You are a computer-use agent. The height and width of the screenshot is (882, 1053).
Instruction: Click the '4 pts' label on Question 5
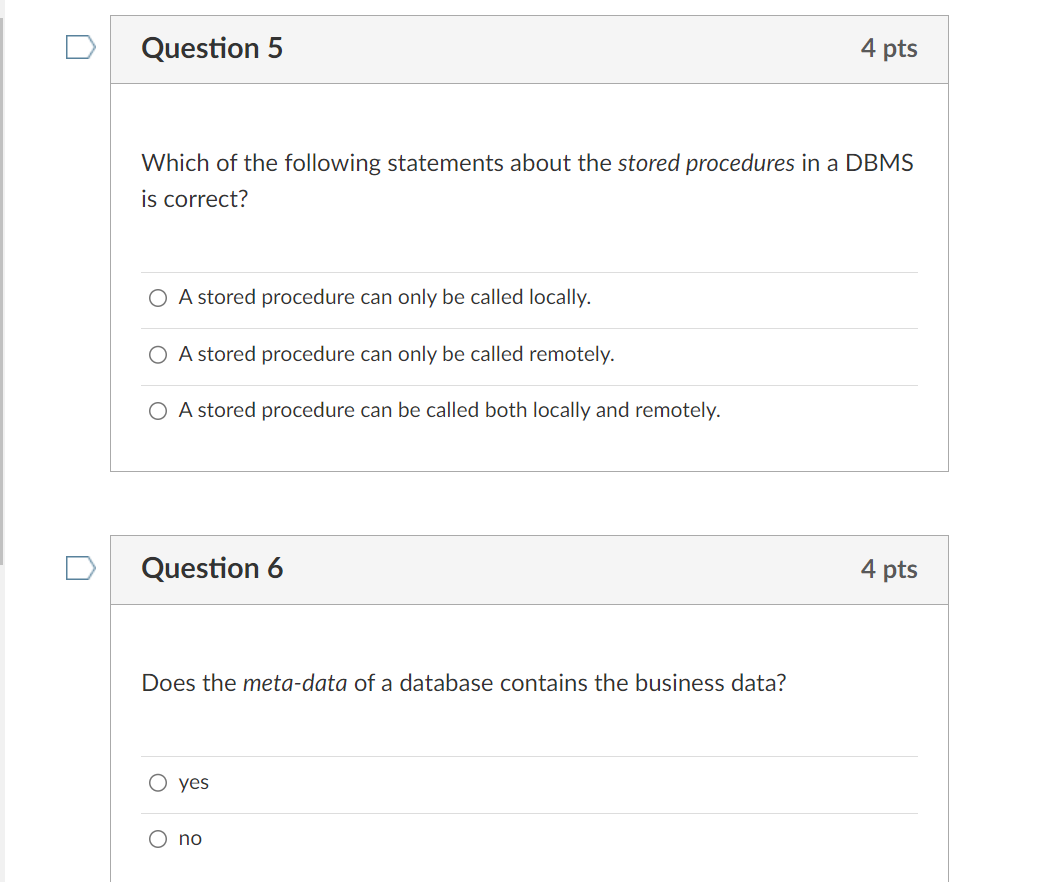(888, 48)
